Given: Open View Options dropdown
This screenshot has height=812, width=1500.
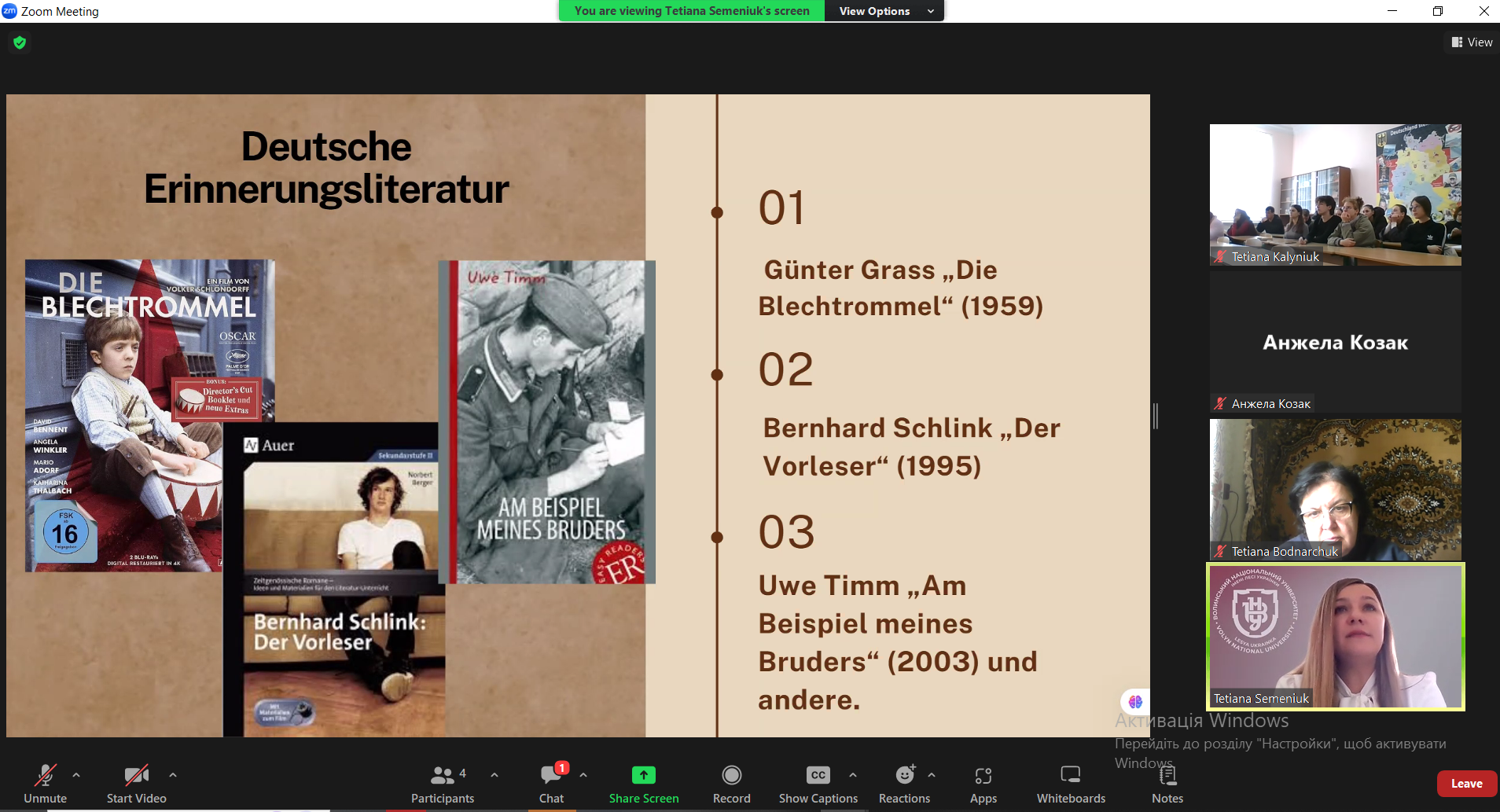Looking at the screenshot, I should point(885,11).
